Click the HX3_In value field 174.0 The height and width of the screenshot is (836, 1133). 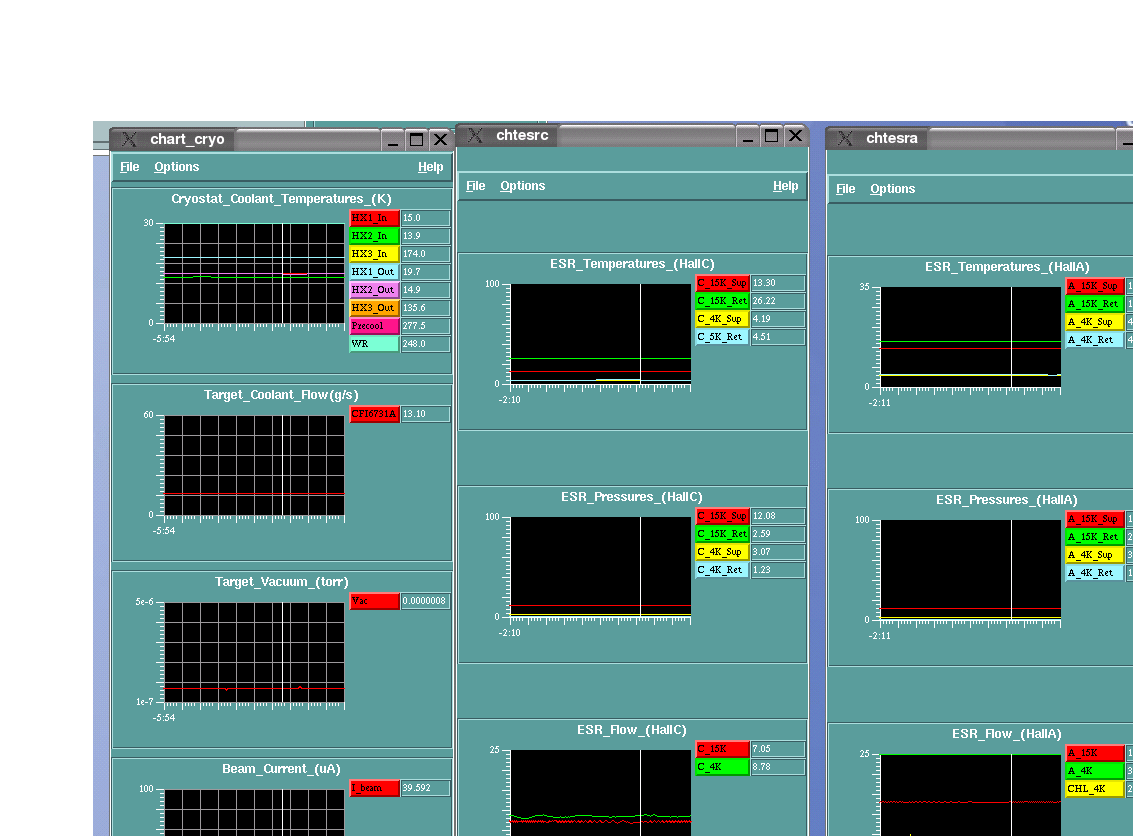426,254
